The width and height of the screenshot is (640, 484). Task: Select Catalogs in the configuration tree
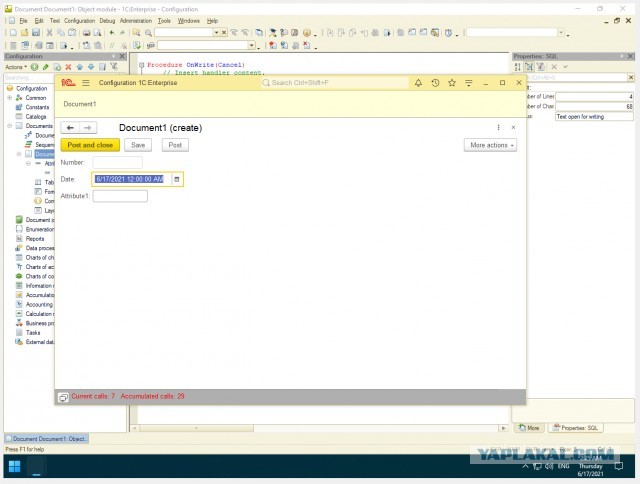pyautogui.click(x=36, y=117)
